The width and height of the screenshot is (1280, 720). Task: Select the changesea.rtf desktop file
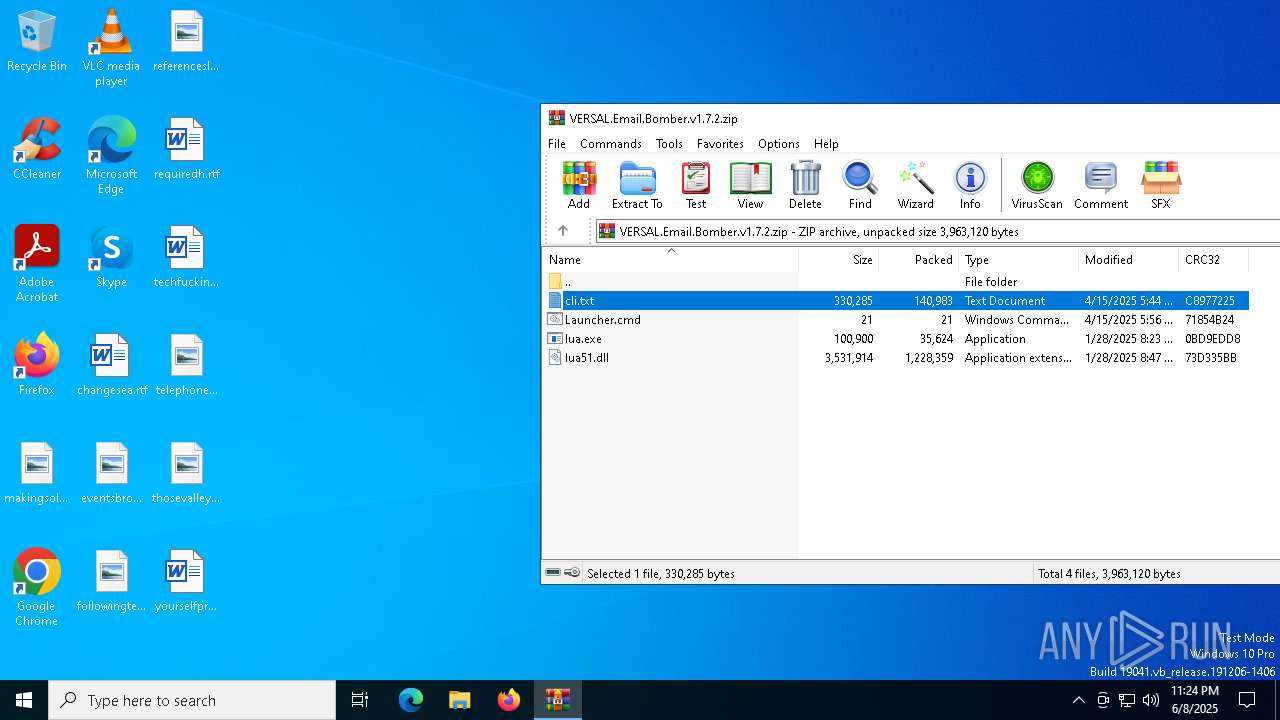(x=111, y=366)
